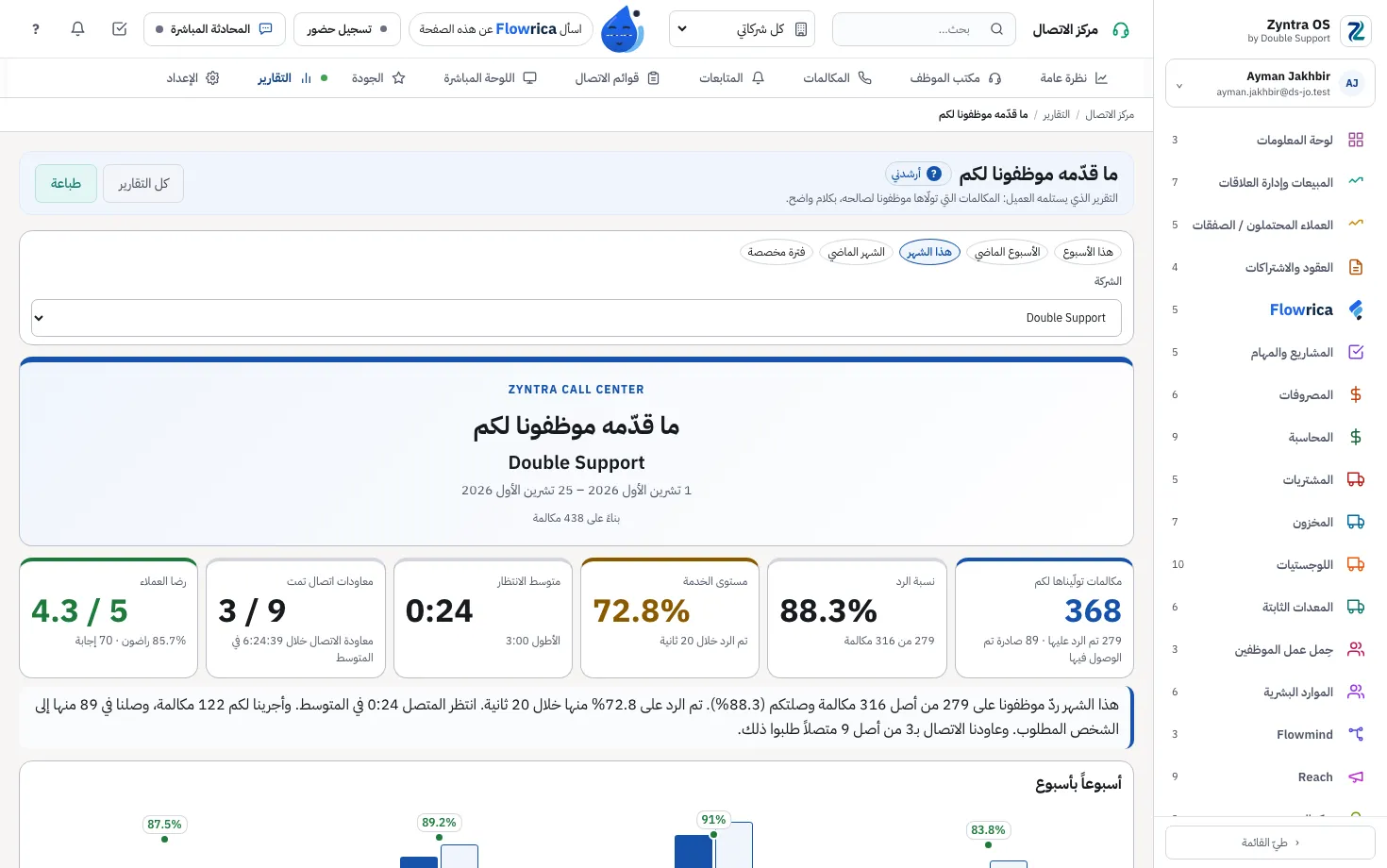The image size is (1387, 868).
Task: Click the طباعة print button
Action: [x=66, y=183]
